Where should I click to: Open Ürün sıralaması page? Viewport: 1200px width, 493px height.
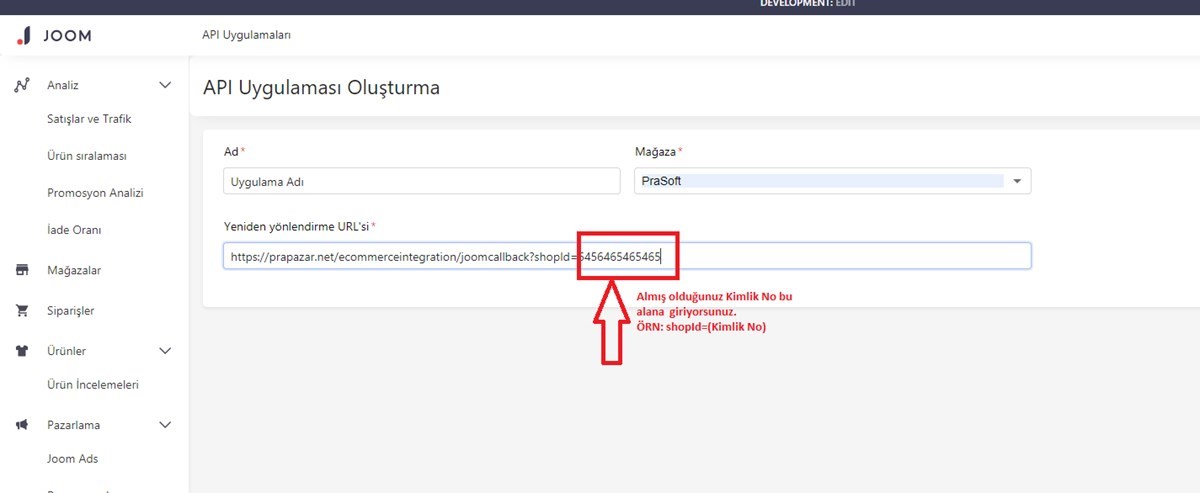[87, 156]
